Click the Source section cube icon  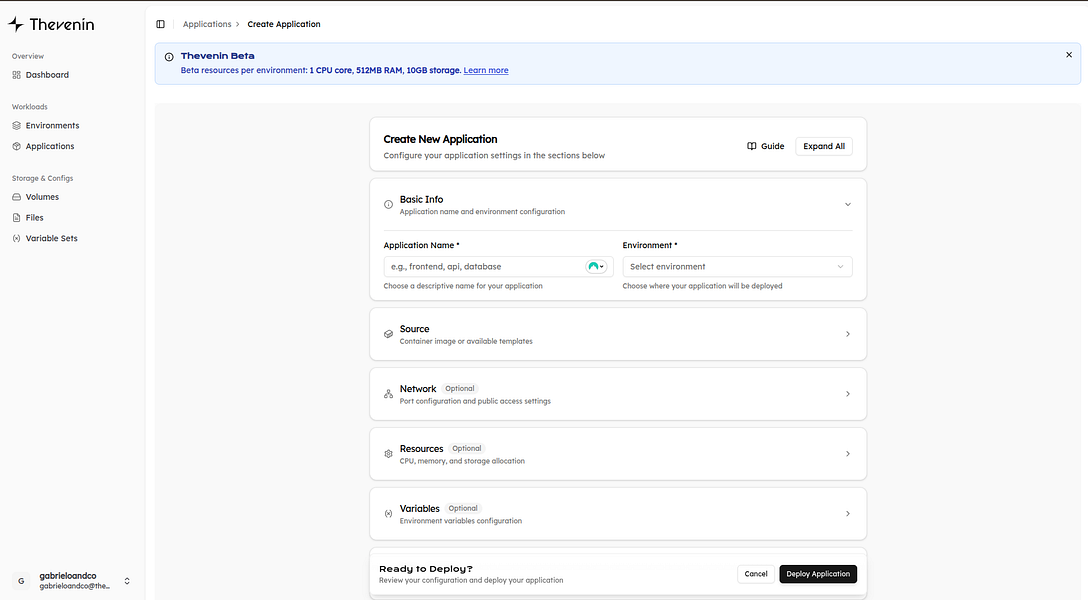coord(388,334)
